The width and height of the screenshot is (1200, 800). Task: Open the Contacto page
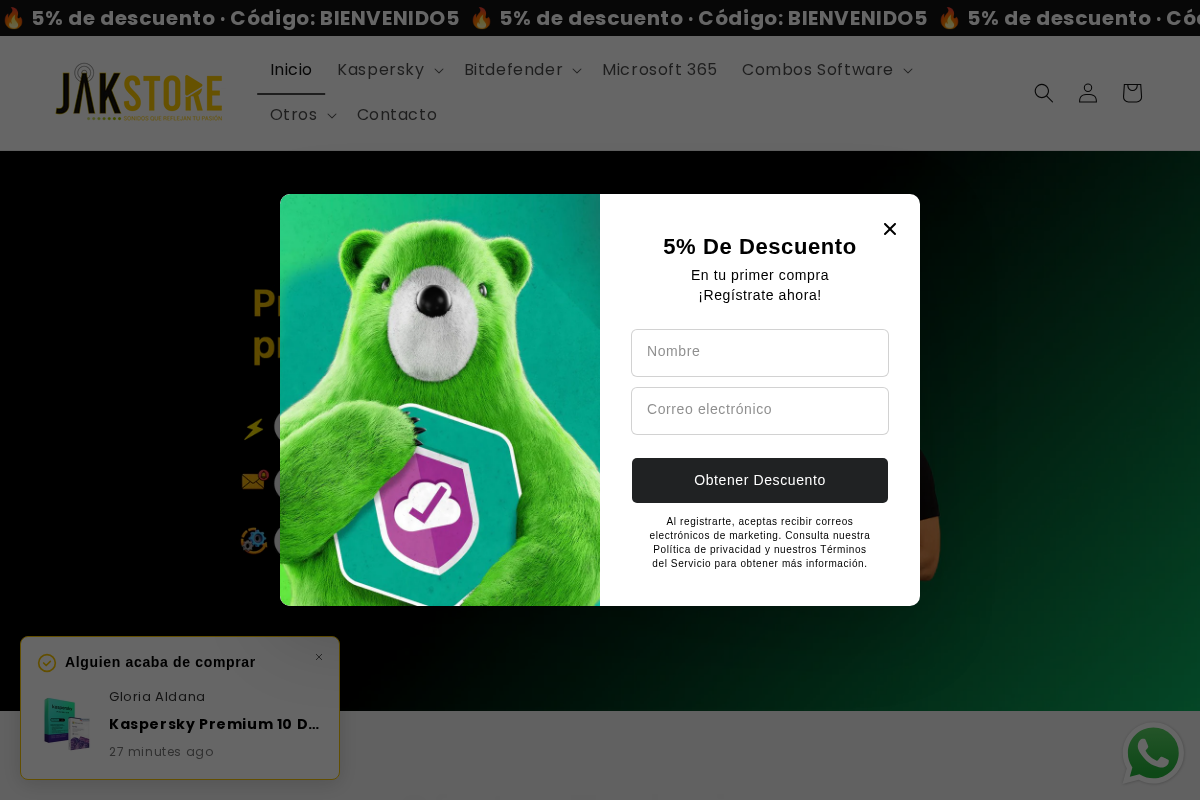397,115
